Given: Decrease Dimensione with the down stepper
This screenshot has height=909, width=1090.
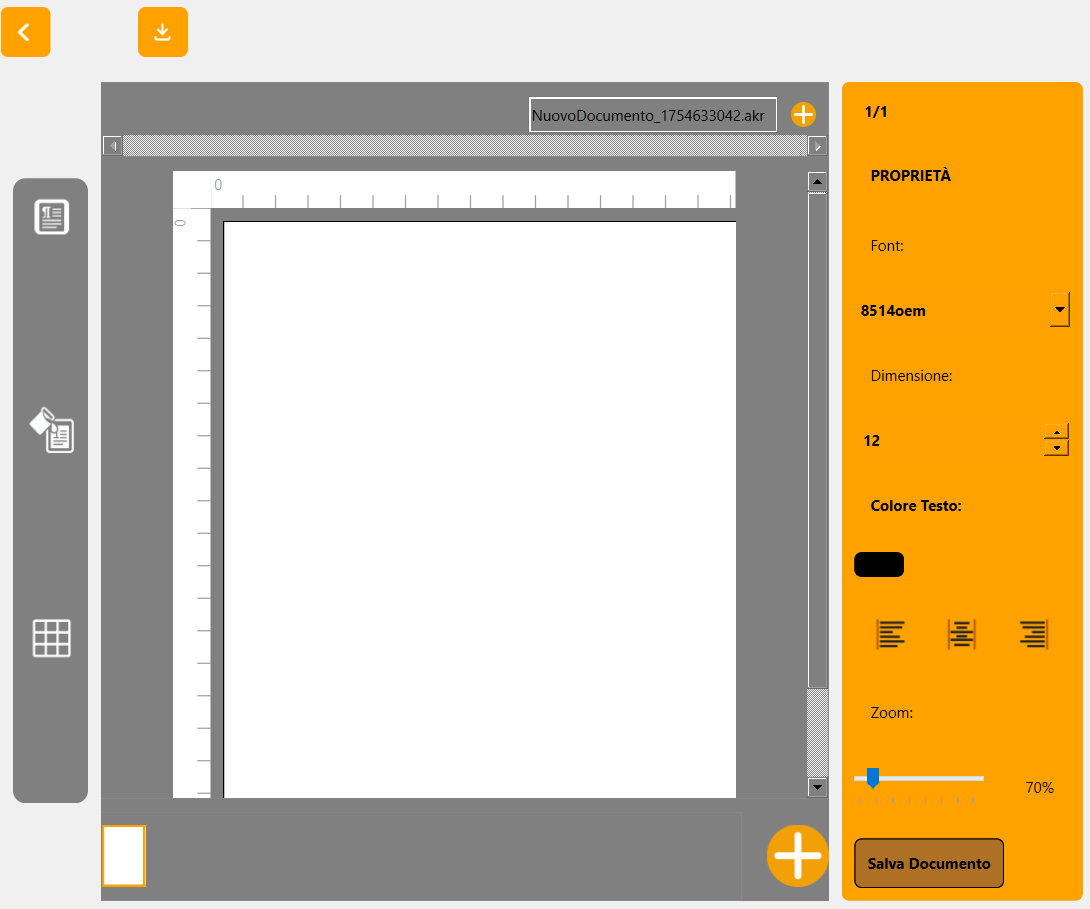Looking at the screenshot, I should (1056, 446).
